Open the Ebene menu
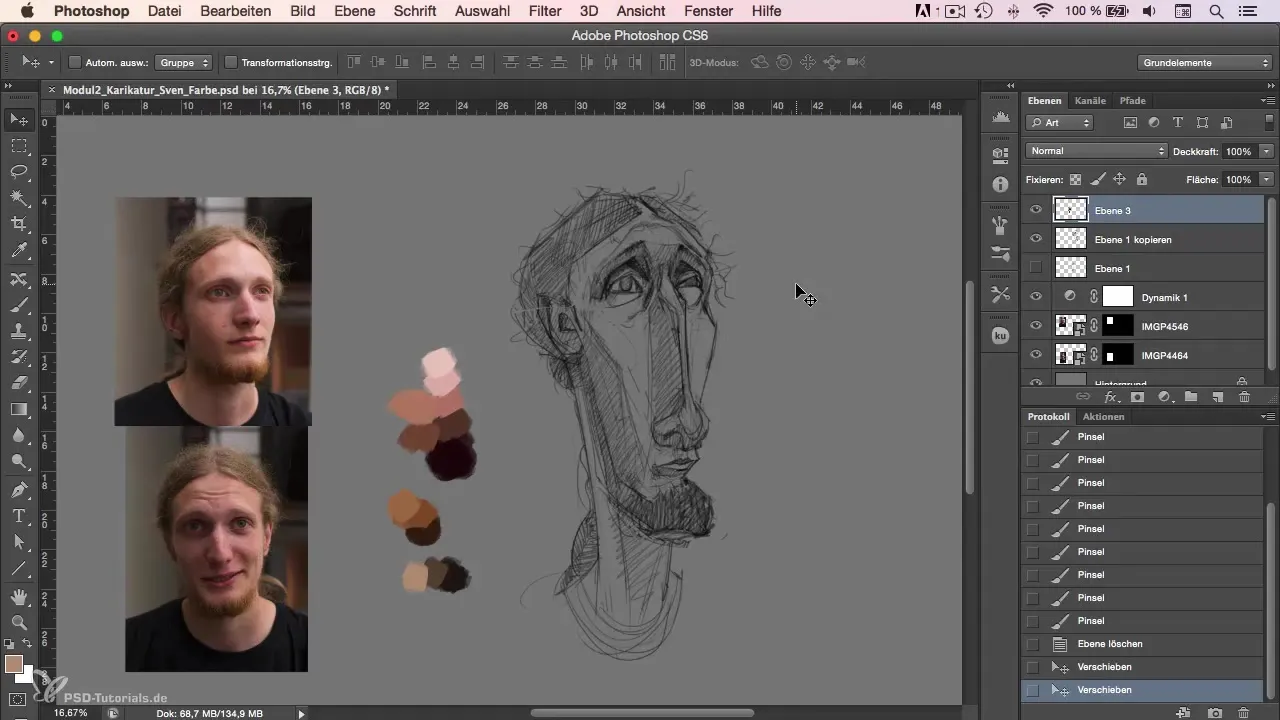Image resolution: width=1280 pixels, height=720 pixels. 354,11
